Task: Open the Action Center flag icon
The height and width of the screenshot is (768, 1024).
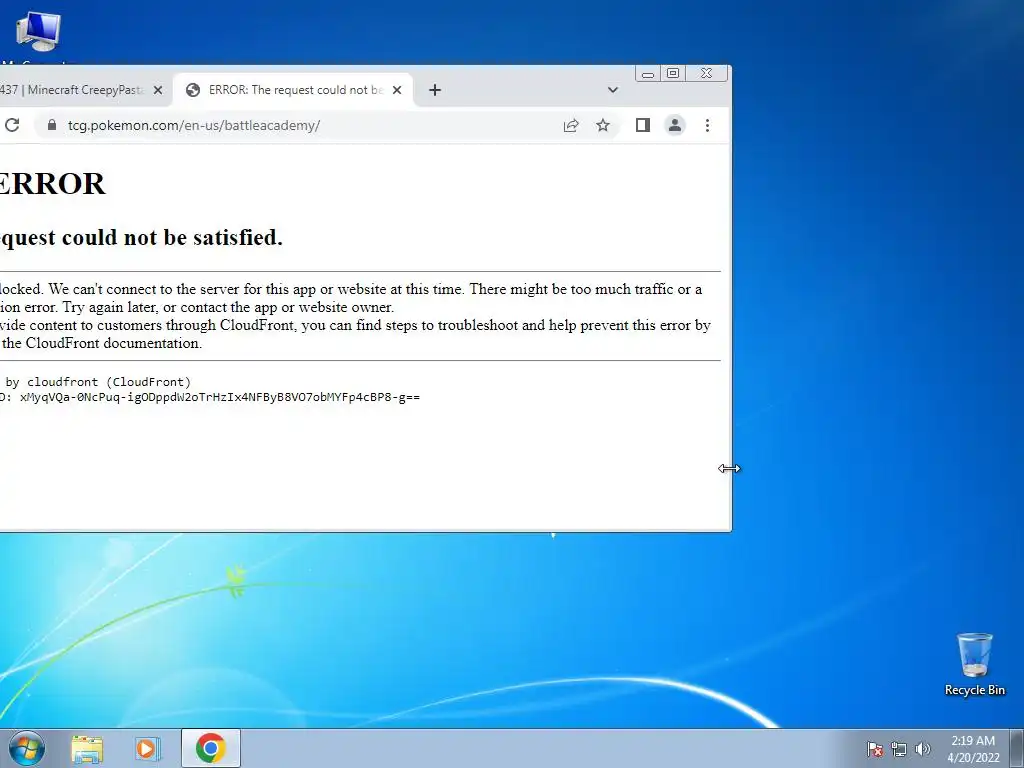Action: pos(874,748)
